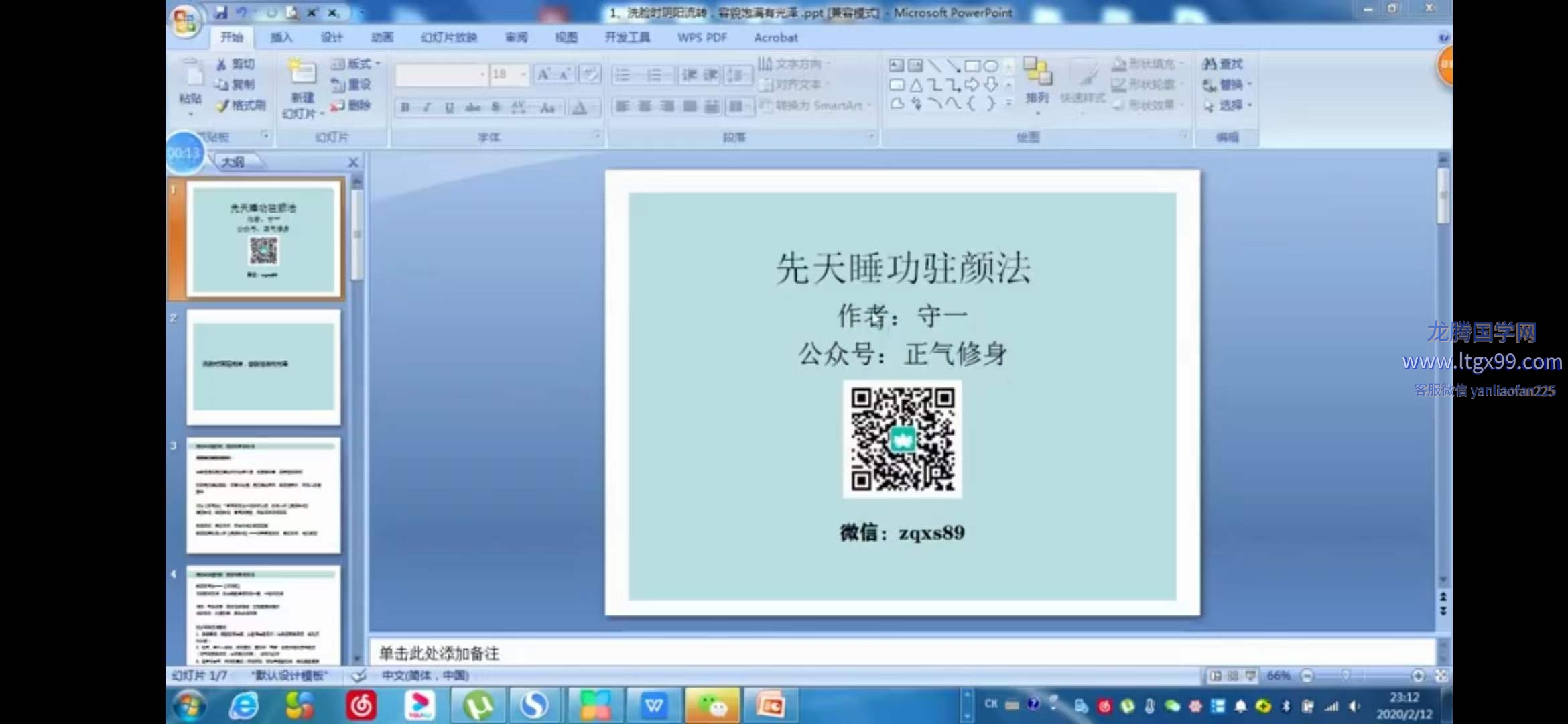Open the Replace (替换) dropdown arrow

(1250, 84)
